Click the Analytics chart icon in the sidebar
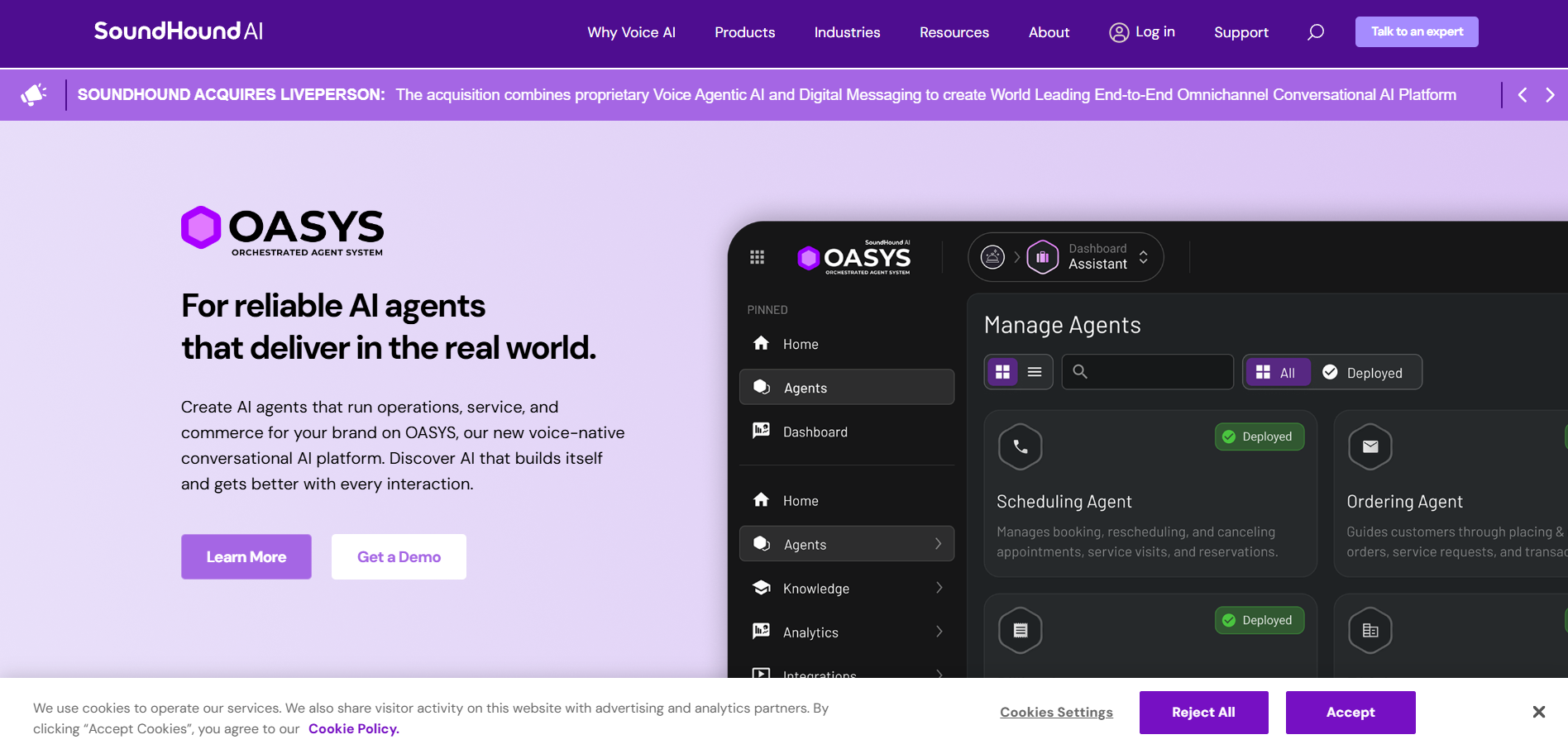This screenshot has width=1568, height=749. tap(762, 632)
